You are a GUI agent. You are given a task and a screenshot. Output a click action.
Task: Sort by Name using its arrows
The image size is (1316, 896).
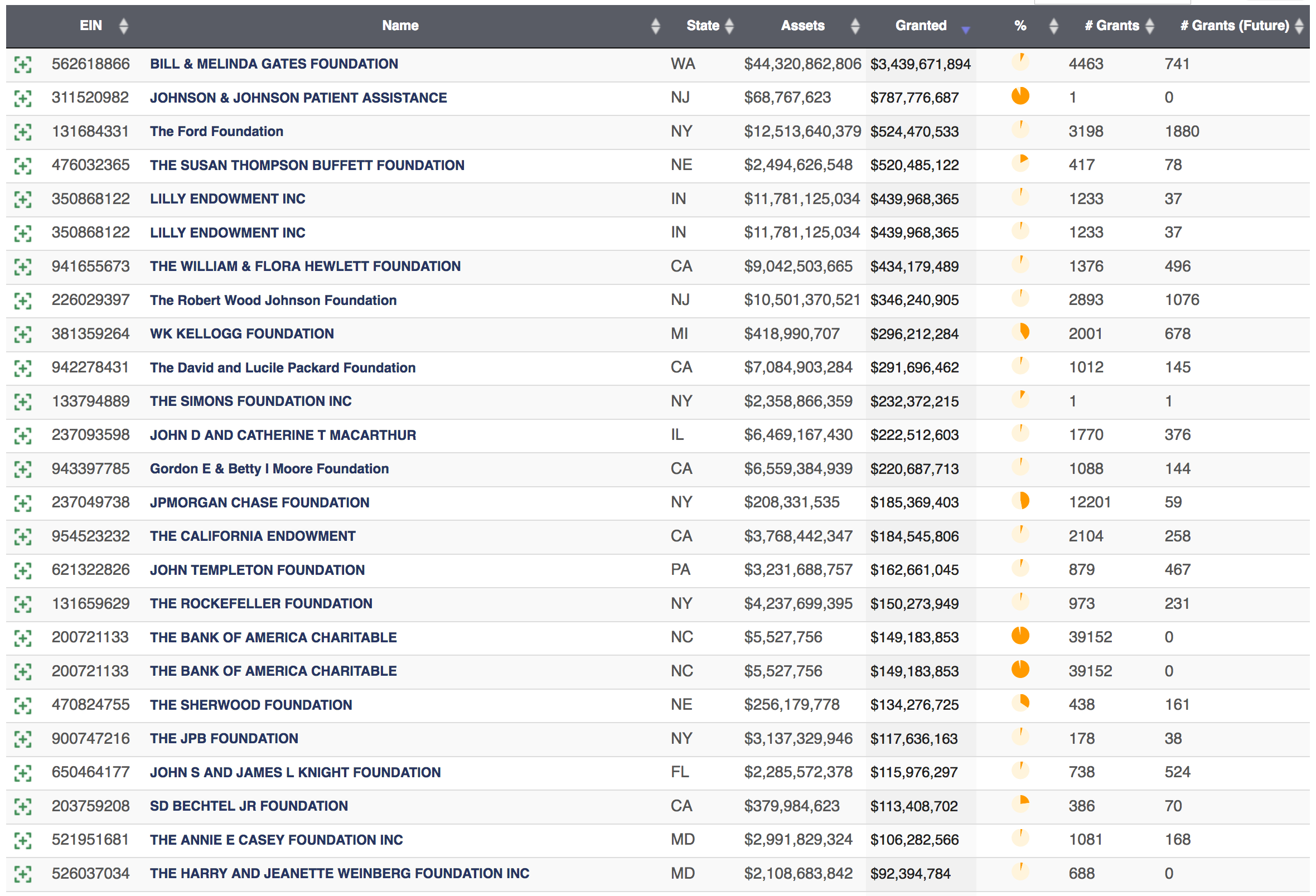point(655,26)
